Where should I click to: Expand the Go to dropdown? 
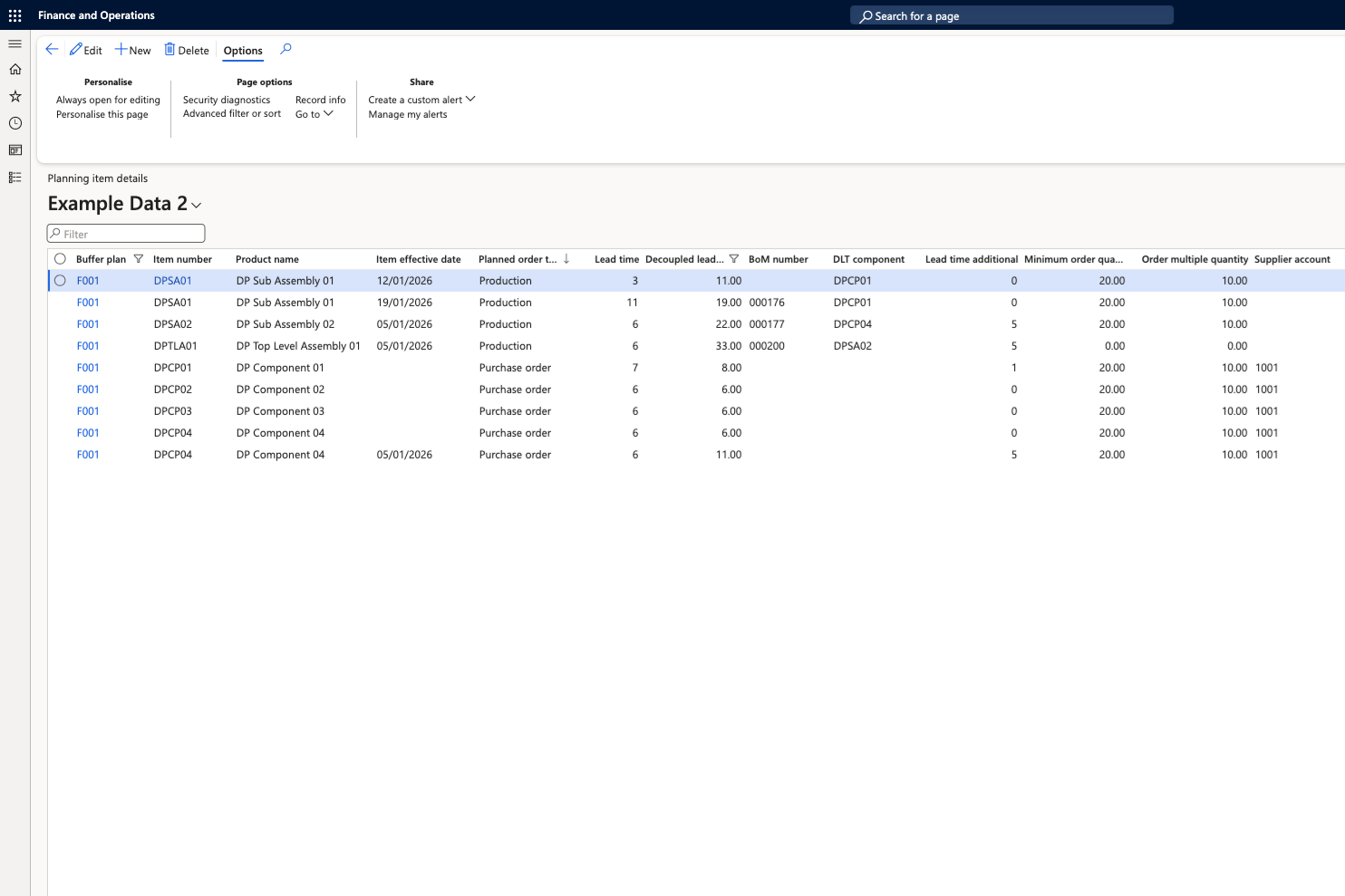[x=314, y=114]
